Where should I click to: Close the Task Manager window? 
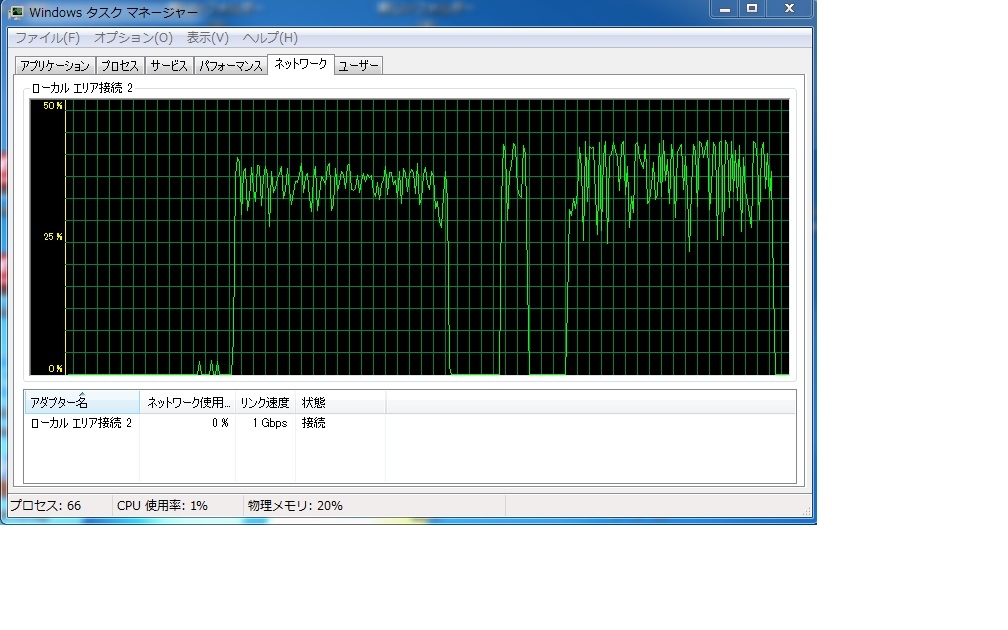(789, 9)
